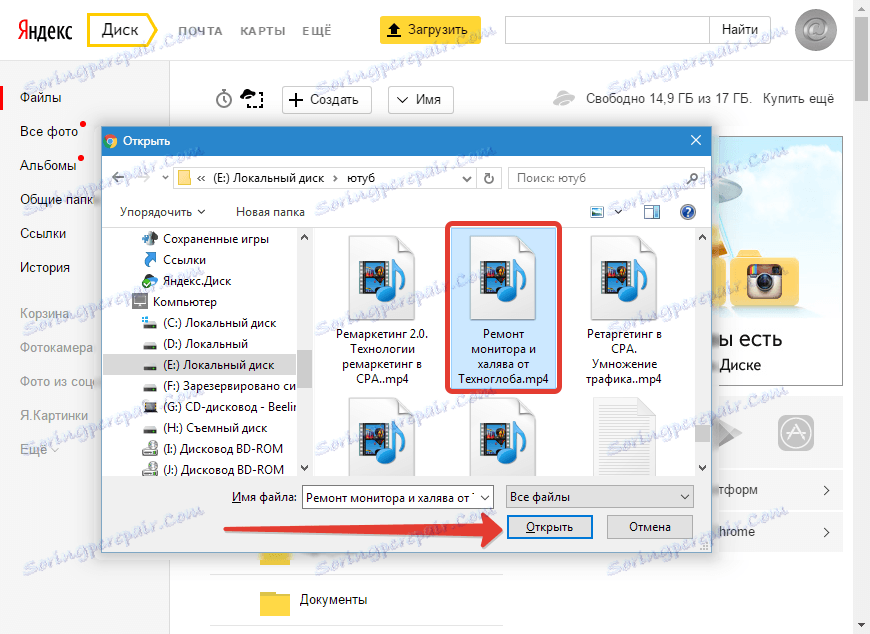Expand the address bar history dropdown

tap(467, 178)
